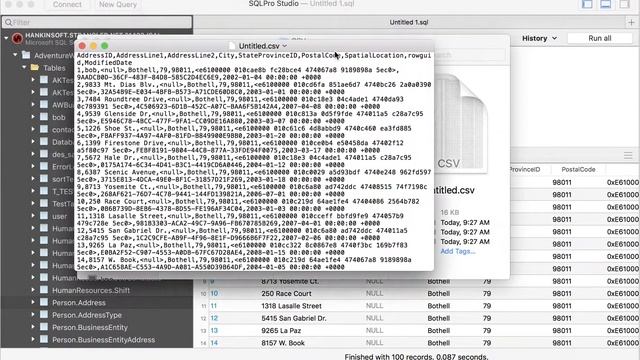Open the History dropdown
640x360 pixels.
click(539, 38)
